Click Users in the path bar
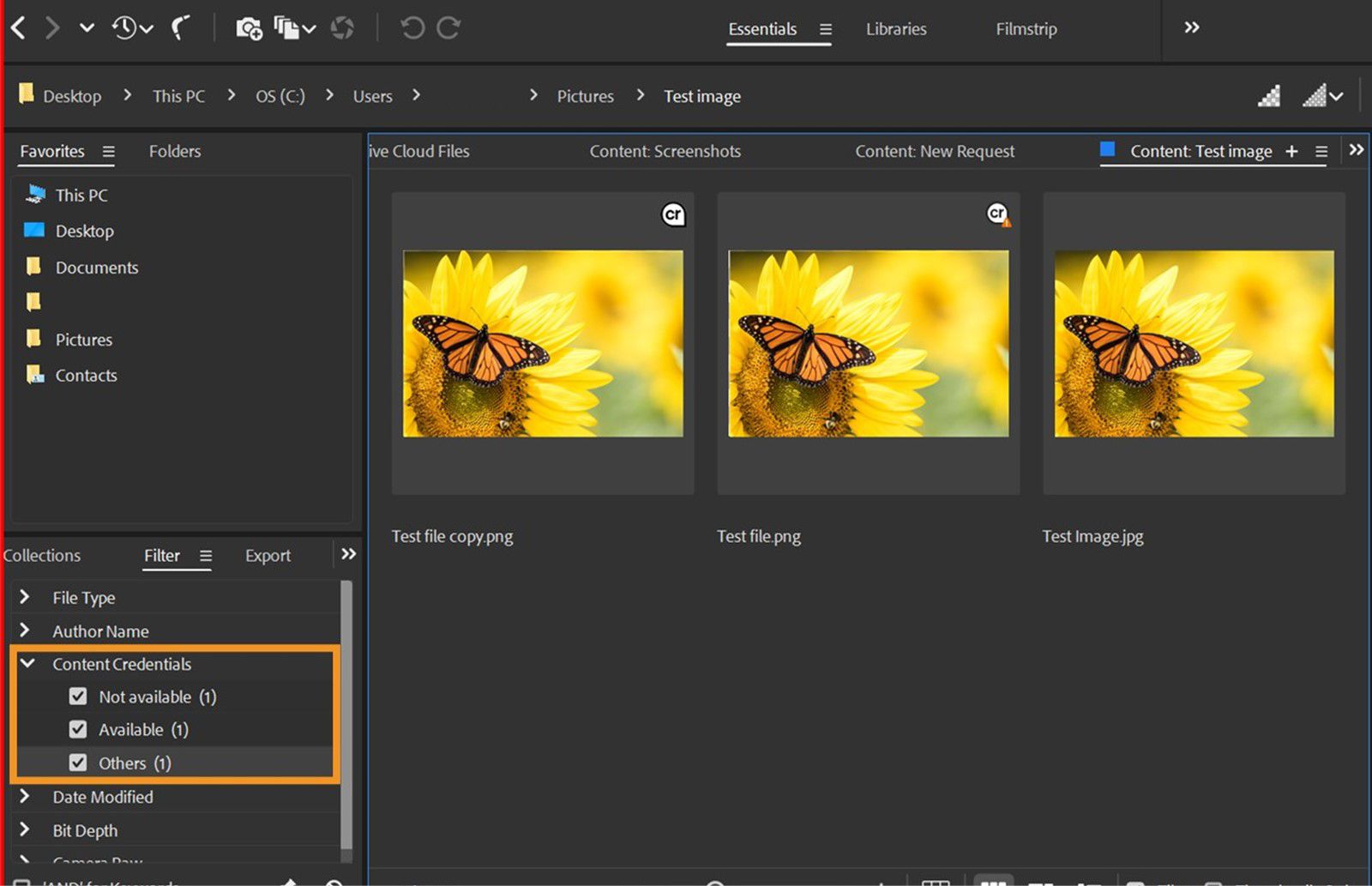Image resolution: width=1372 pixels, height=886 pixels. click(372, 96)
